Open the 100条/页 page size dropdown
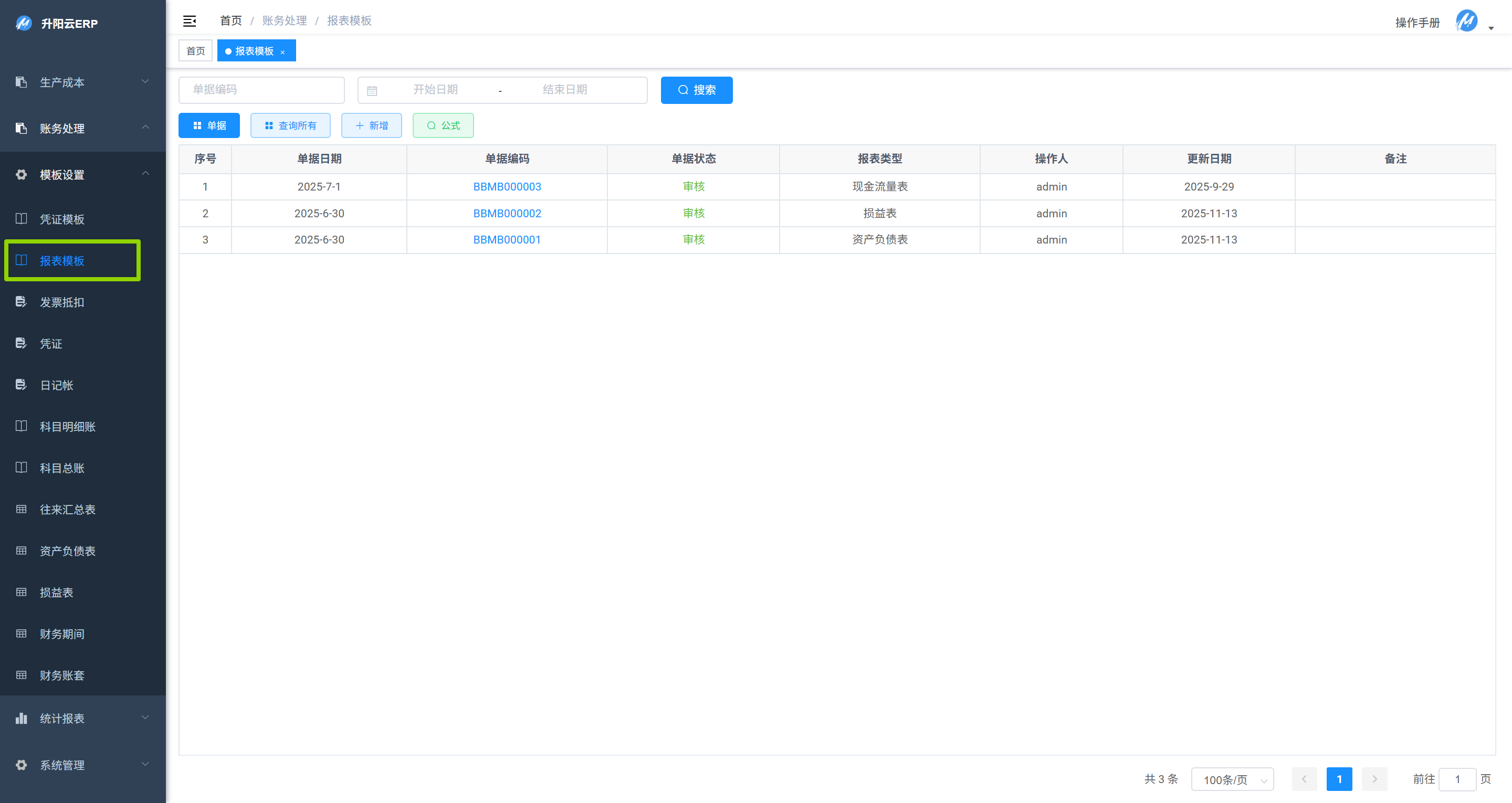Viewport: 1512px width, 803px height. [1232, 779]
